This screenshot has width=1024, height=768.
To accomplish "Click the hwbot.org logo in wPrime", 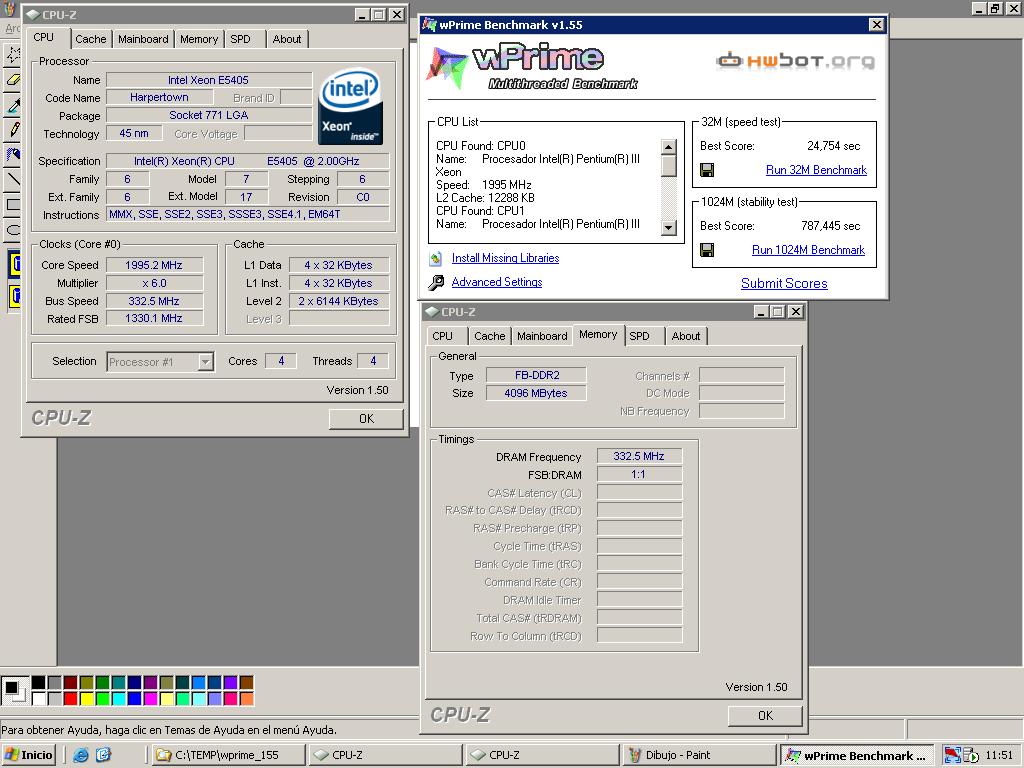I will coord(795,61).
